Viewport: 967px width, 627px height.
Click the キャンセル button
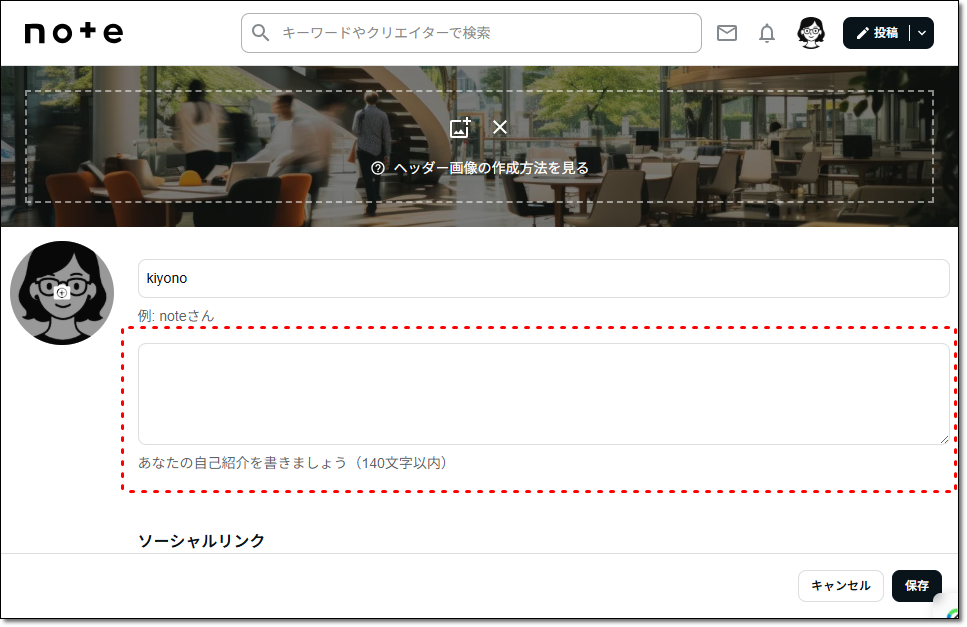840,586
